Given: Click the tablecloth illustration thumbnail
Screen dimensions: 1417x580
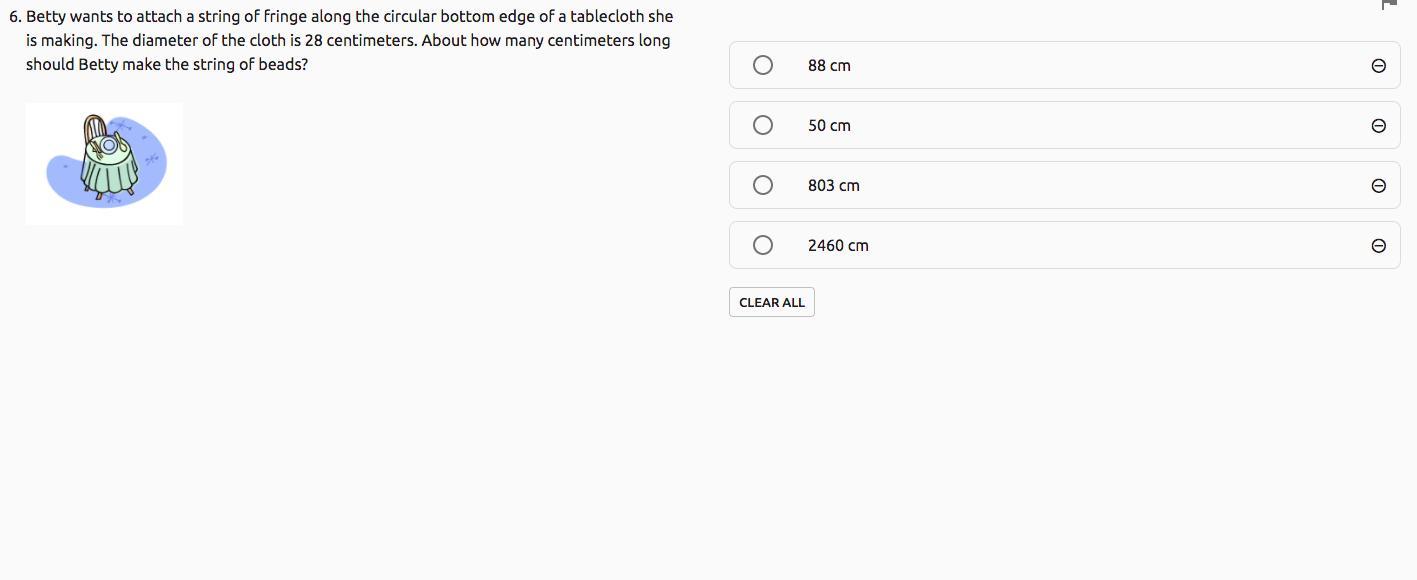Looking at the screenshot, I should [104, 163].
